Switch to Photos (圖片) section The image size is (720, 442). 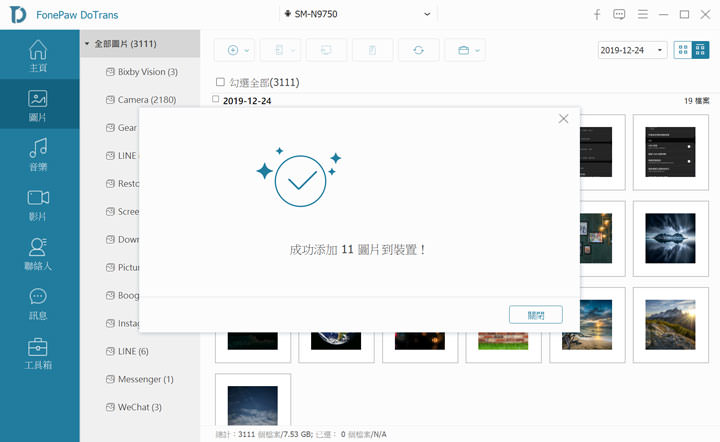pos(39,105)
